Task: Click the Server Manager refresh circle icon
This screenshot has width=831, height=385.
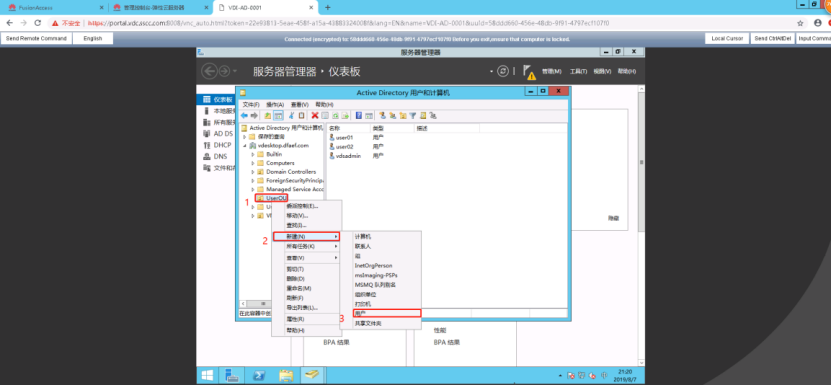Action: 502,72
